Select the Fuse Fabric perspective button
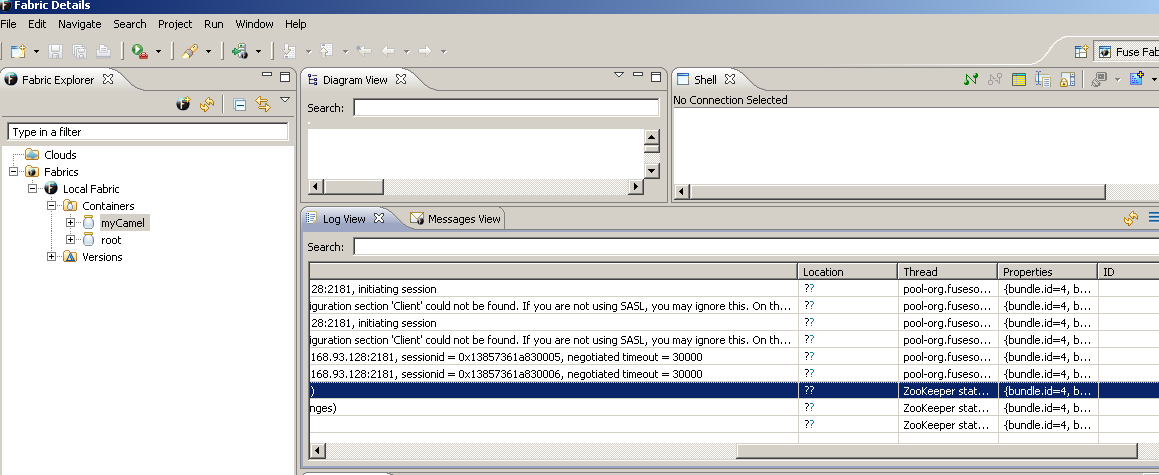The image size is (1159, 475). (x=1127, y=52)
